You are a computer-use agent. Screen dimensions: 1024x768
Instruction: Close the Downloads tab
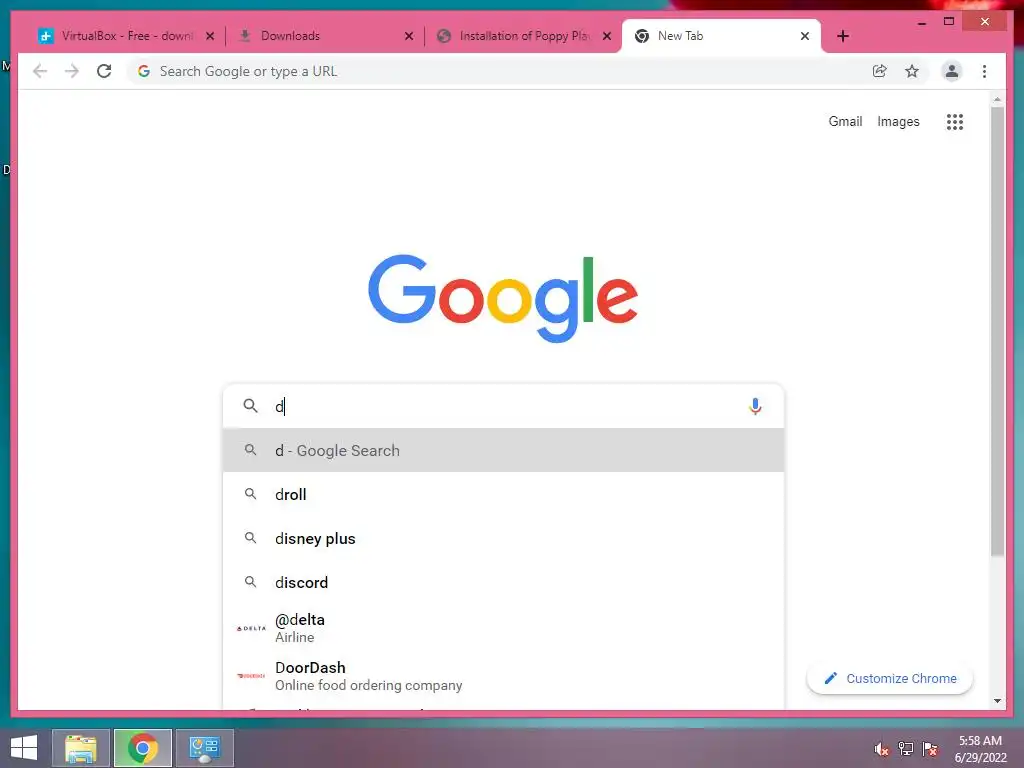tap(409, 36)
